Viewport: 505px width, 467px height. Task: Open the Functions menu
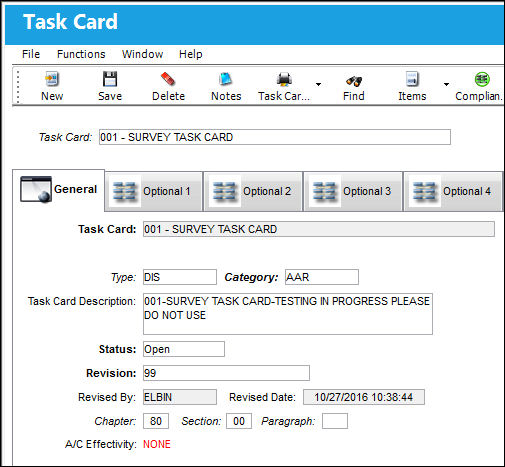pos(81,54)
